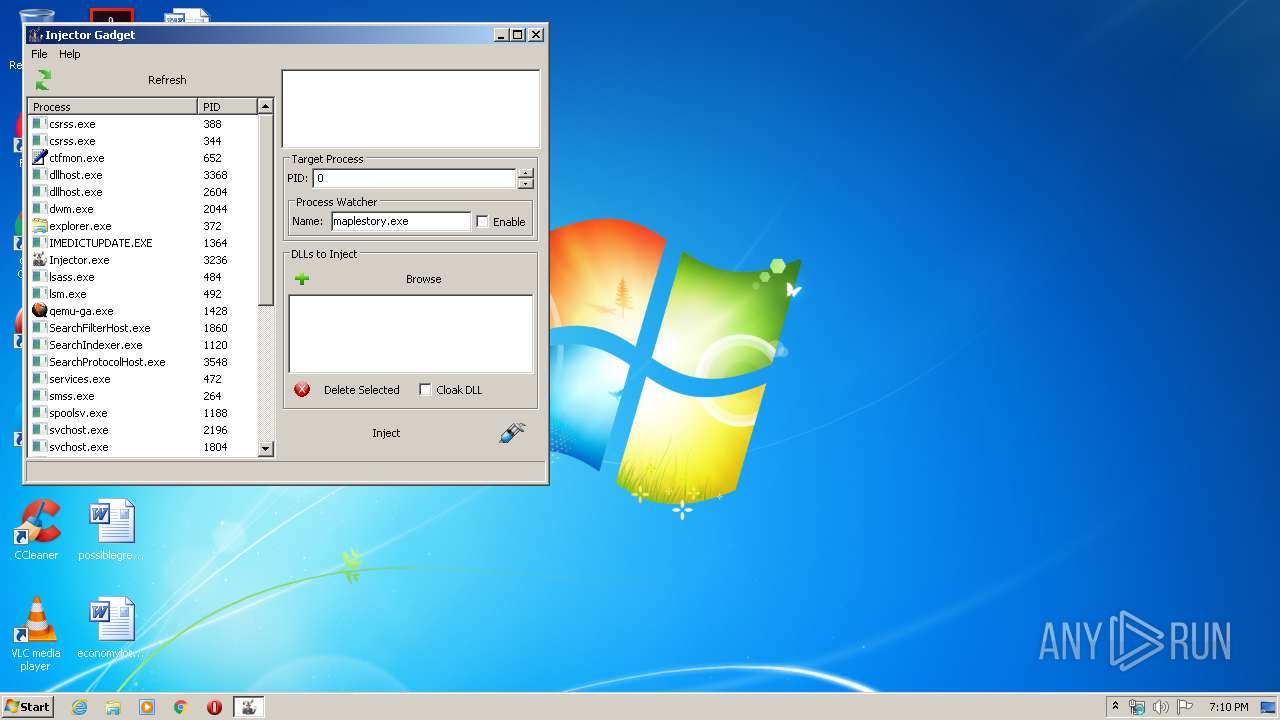Image resolution: width=1280 pixels, height=720 pixels.
Task: Open Internet Explorer from the taskbar
Action: pos(79,707)
